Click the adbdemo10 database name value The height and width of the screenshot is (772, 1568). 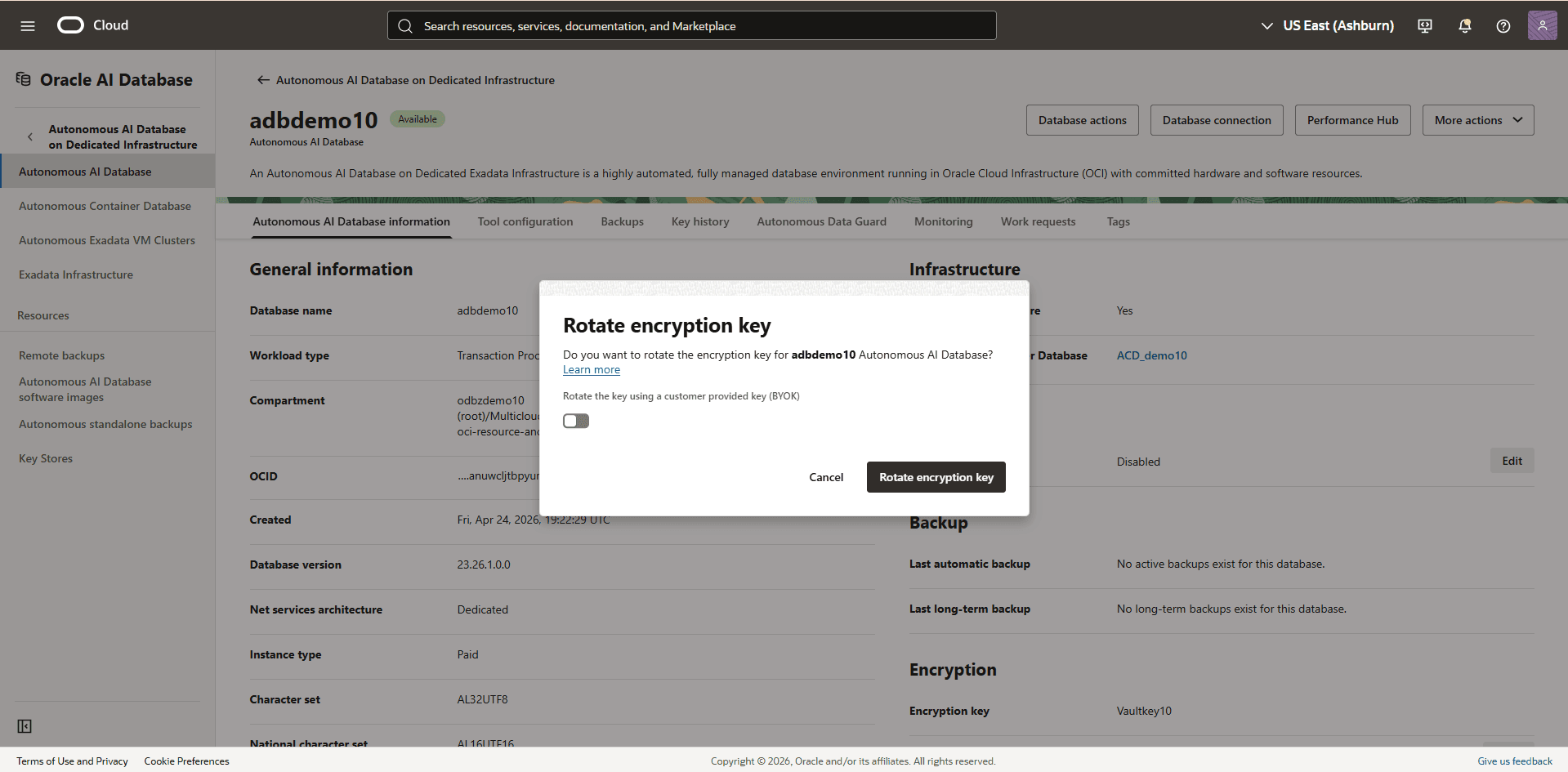487,310
